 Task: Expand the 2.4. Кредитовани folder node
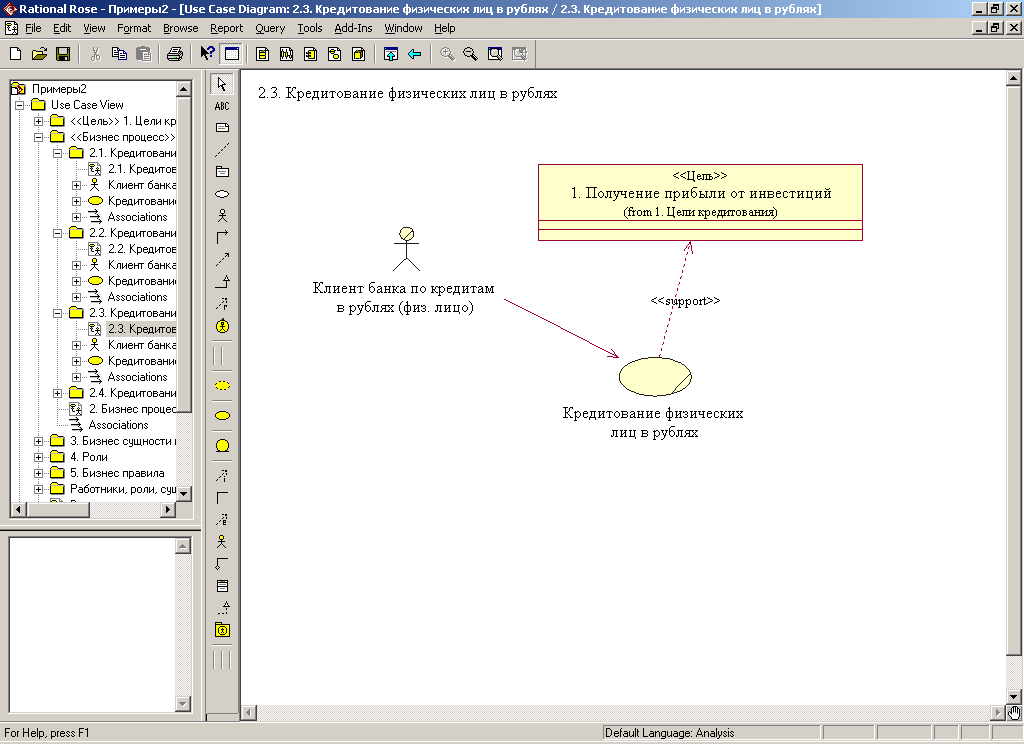(58, 393)
